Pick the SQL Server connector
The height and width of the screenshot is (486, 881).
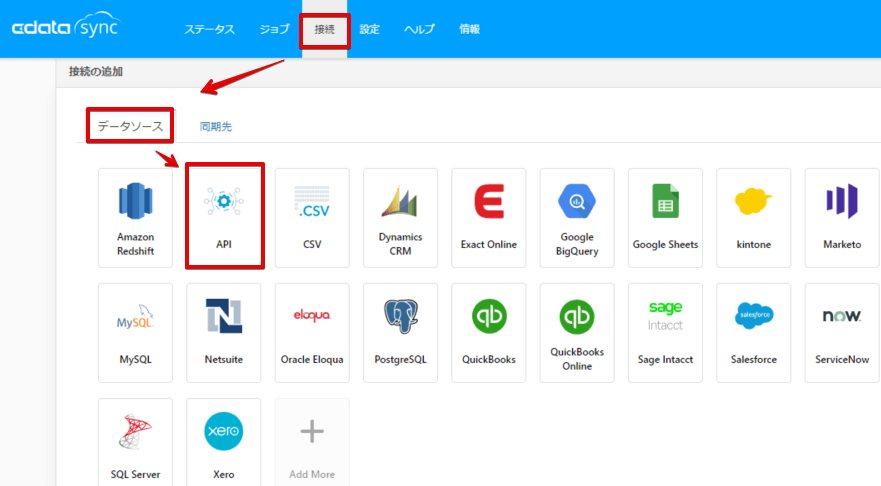(x=135, y=443)
